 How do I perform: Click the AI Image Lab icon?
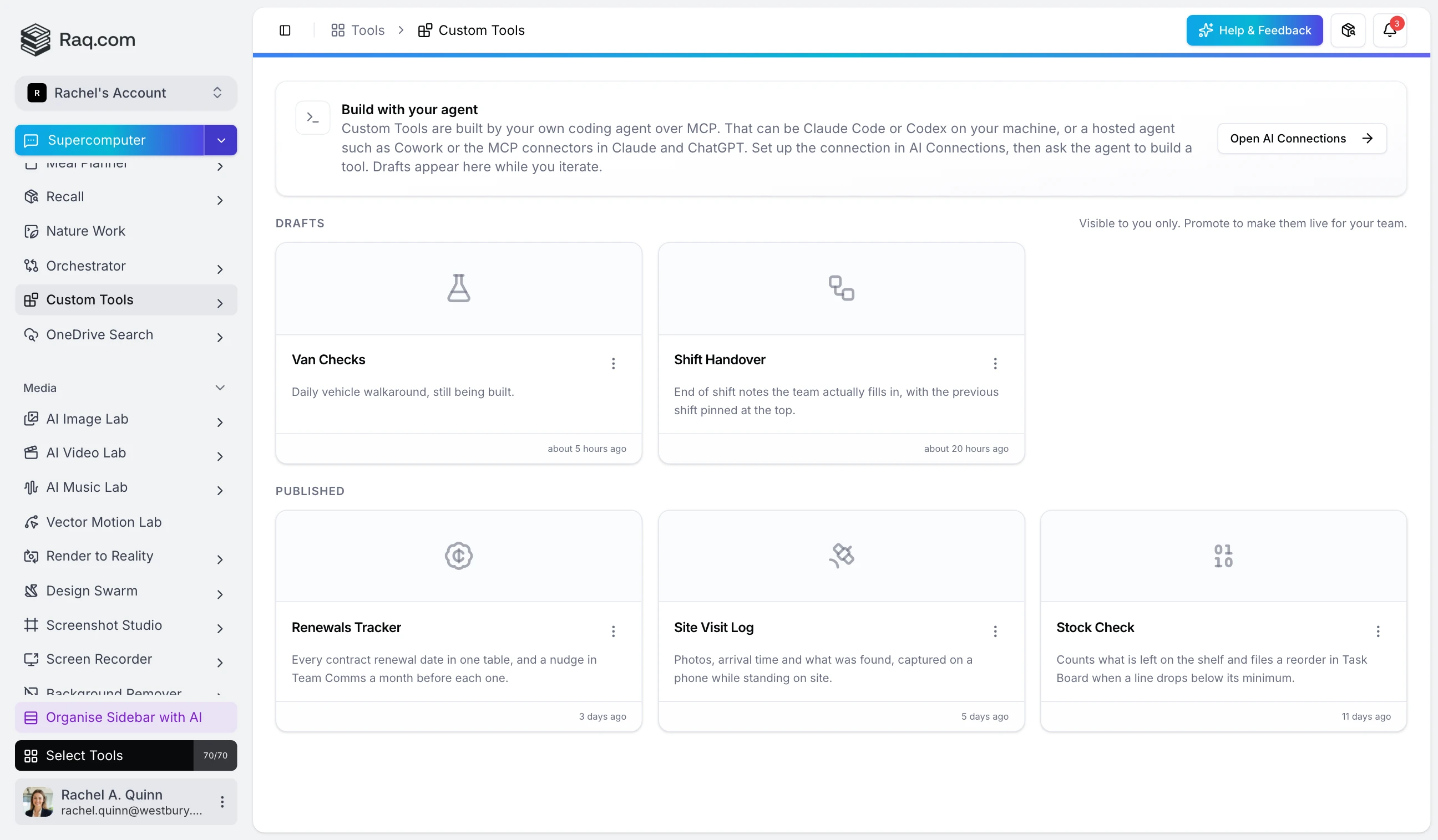coord(31,419)
